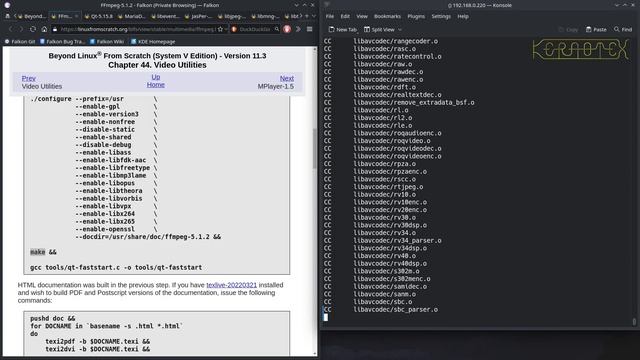Open the texlive-20220321 link
Screen dimensions: 640x360
(x=231, y=285)
